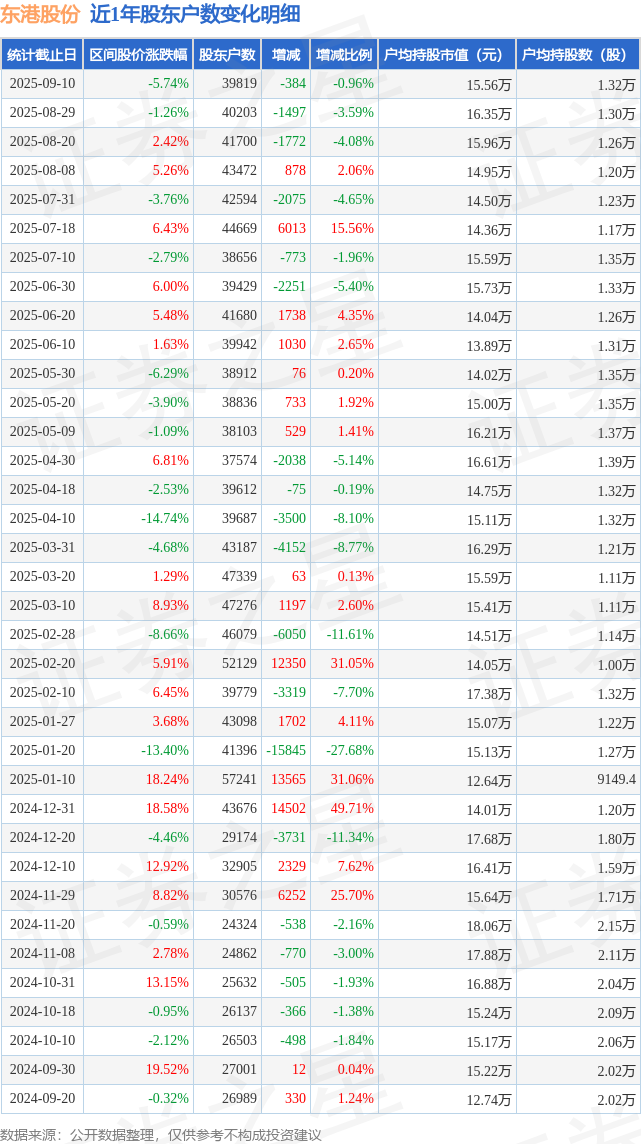Click the 统计截止日 column header
This screenshot has height=1144, width=641.
[42, 55]
